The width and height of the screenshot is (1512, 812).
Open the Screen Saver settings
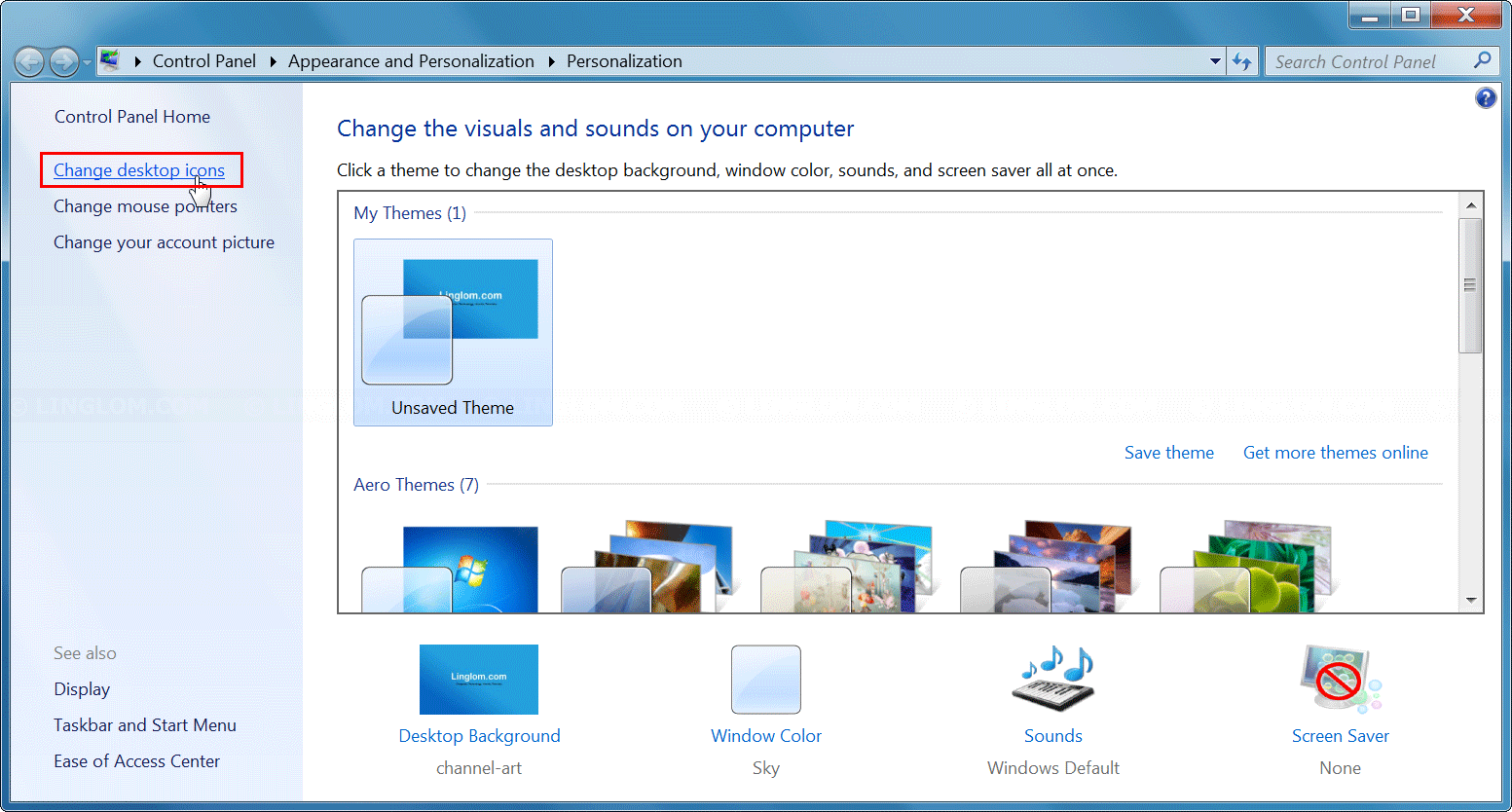1340,735
